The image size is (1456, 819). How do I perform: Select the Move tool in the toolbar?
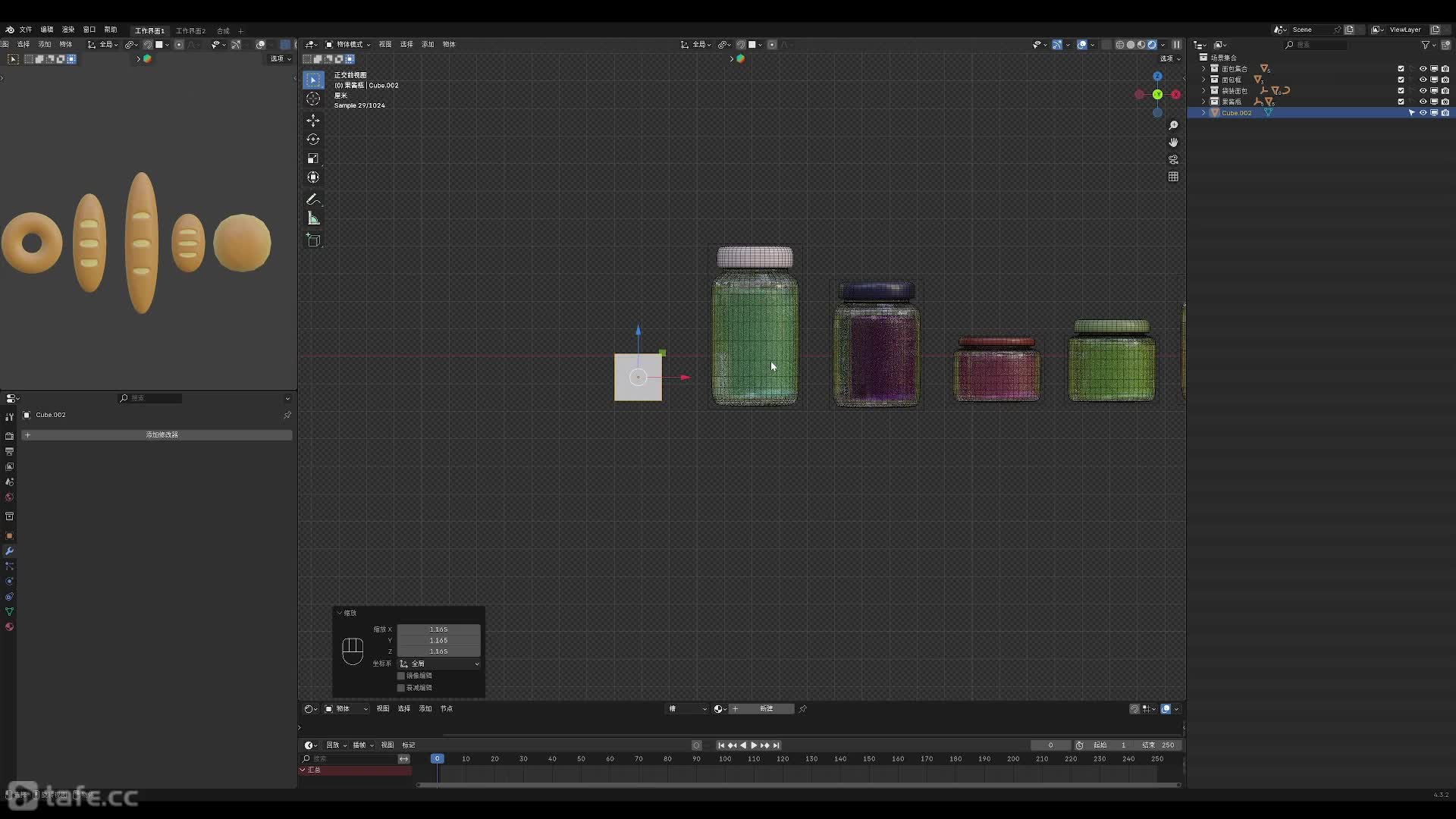(x=313, y=121)
